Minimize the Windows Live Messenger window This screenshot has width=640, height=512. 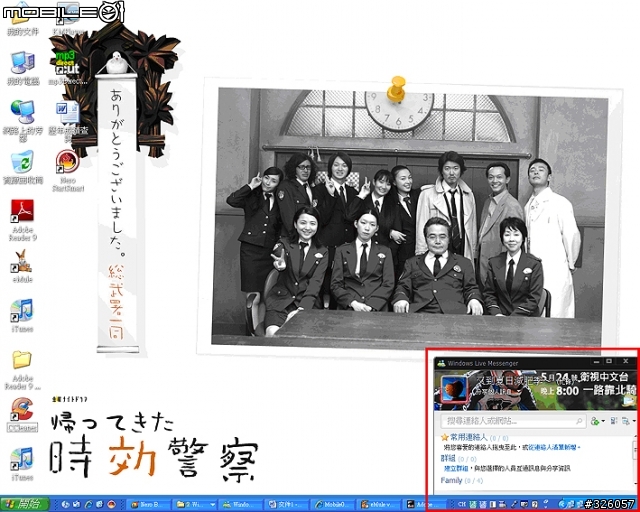pos(597,362)
